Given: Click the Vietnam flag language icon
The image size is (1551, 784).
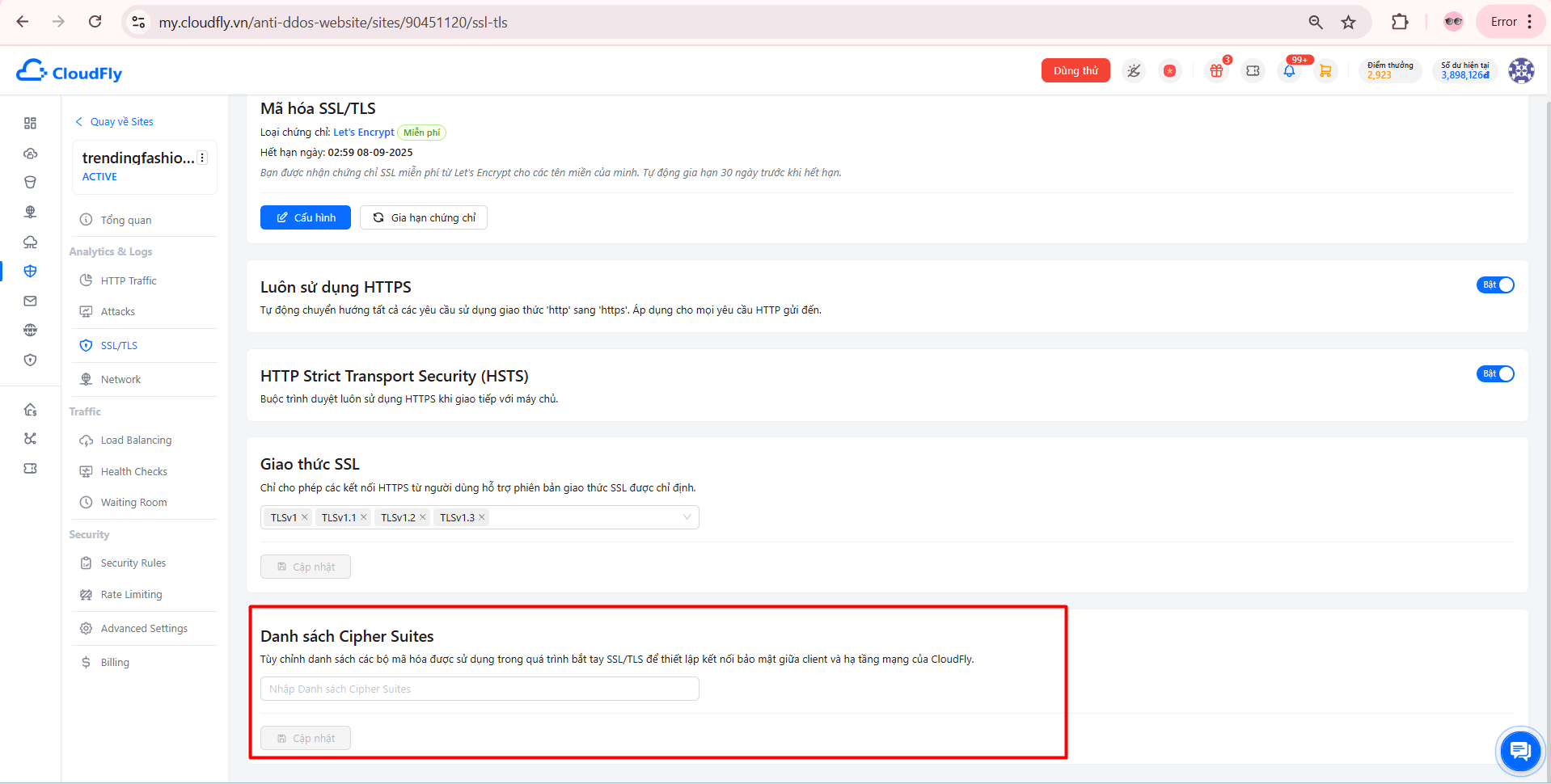Looking at the screenshot, I should point(1169,71).
